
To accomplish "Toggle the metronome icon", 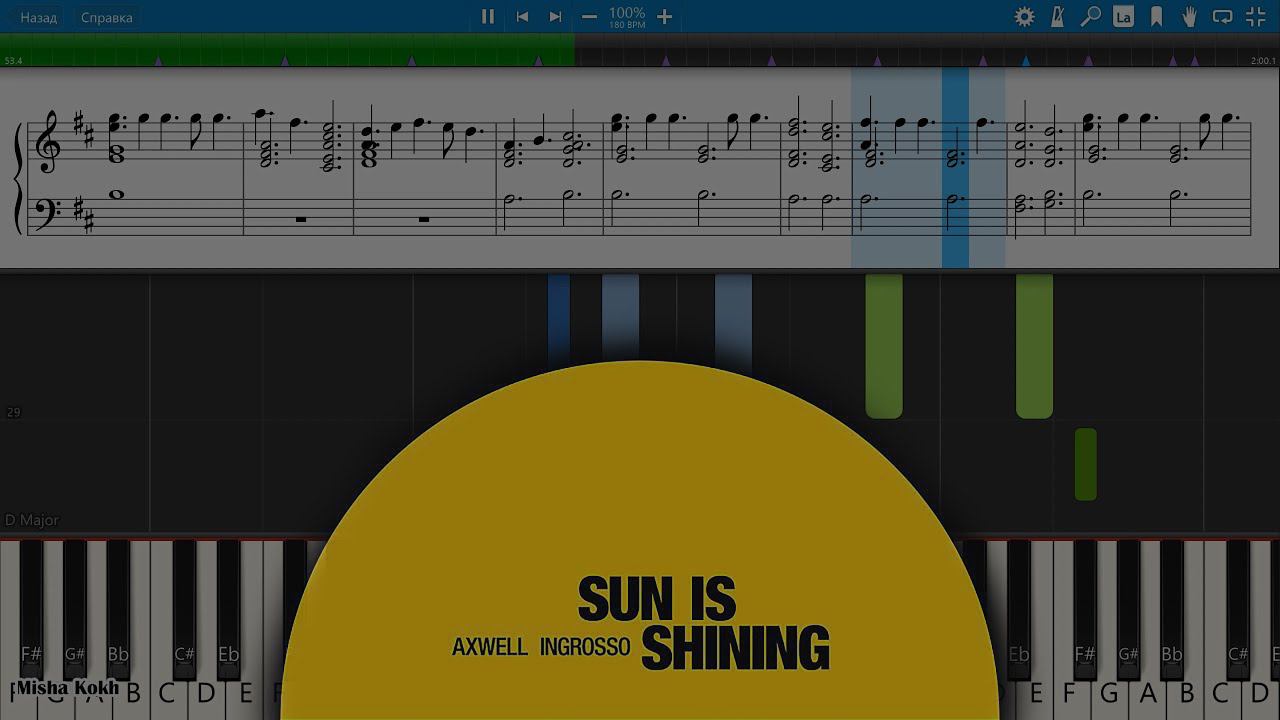I will 1057,16.
